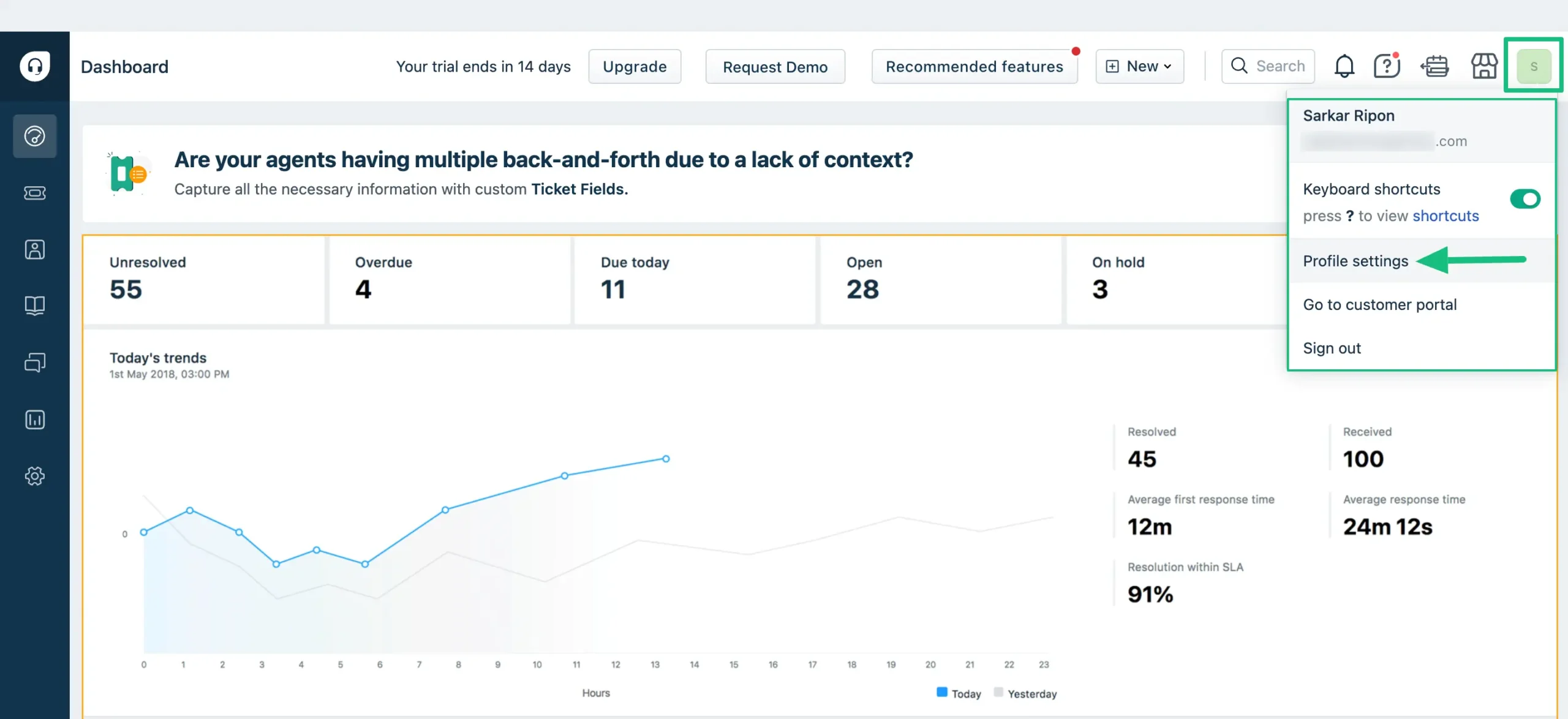Click the Resolved value 45
The width and height of the screenshot is (1568, 719).
tap(1142, 459)
